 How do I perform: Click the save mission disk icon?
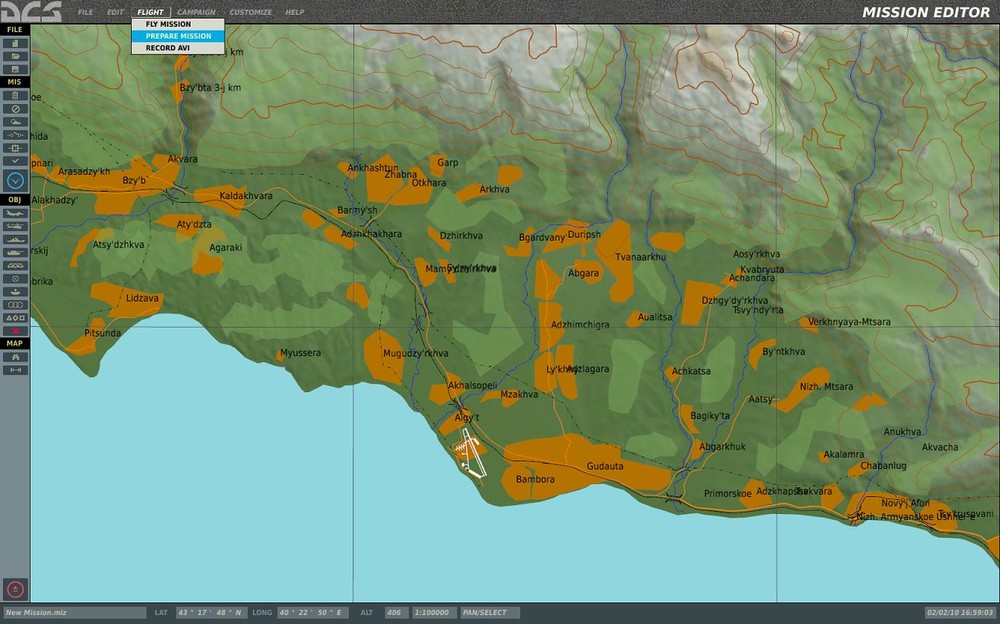click(x=15, y=69)
